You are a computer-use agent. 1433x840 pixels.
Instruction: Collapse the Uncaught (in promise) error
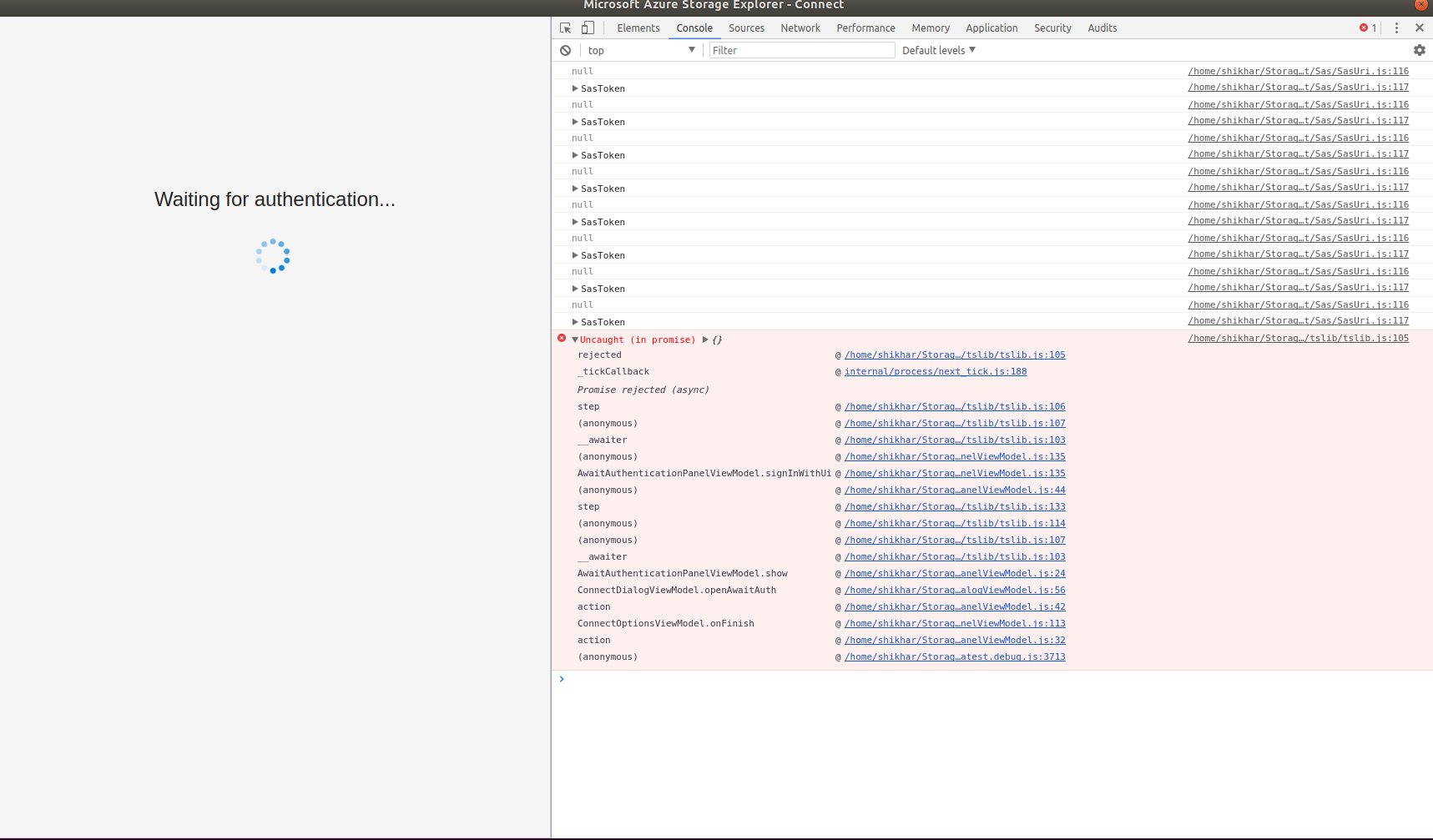575,340
